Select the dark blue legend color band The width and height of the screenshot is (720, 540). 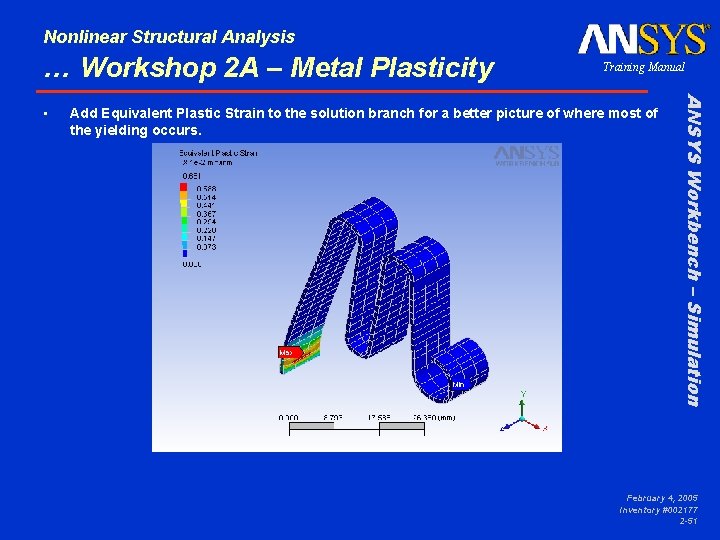[185, 253]
